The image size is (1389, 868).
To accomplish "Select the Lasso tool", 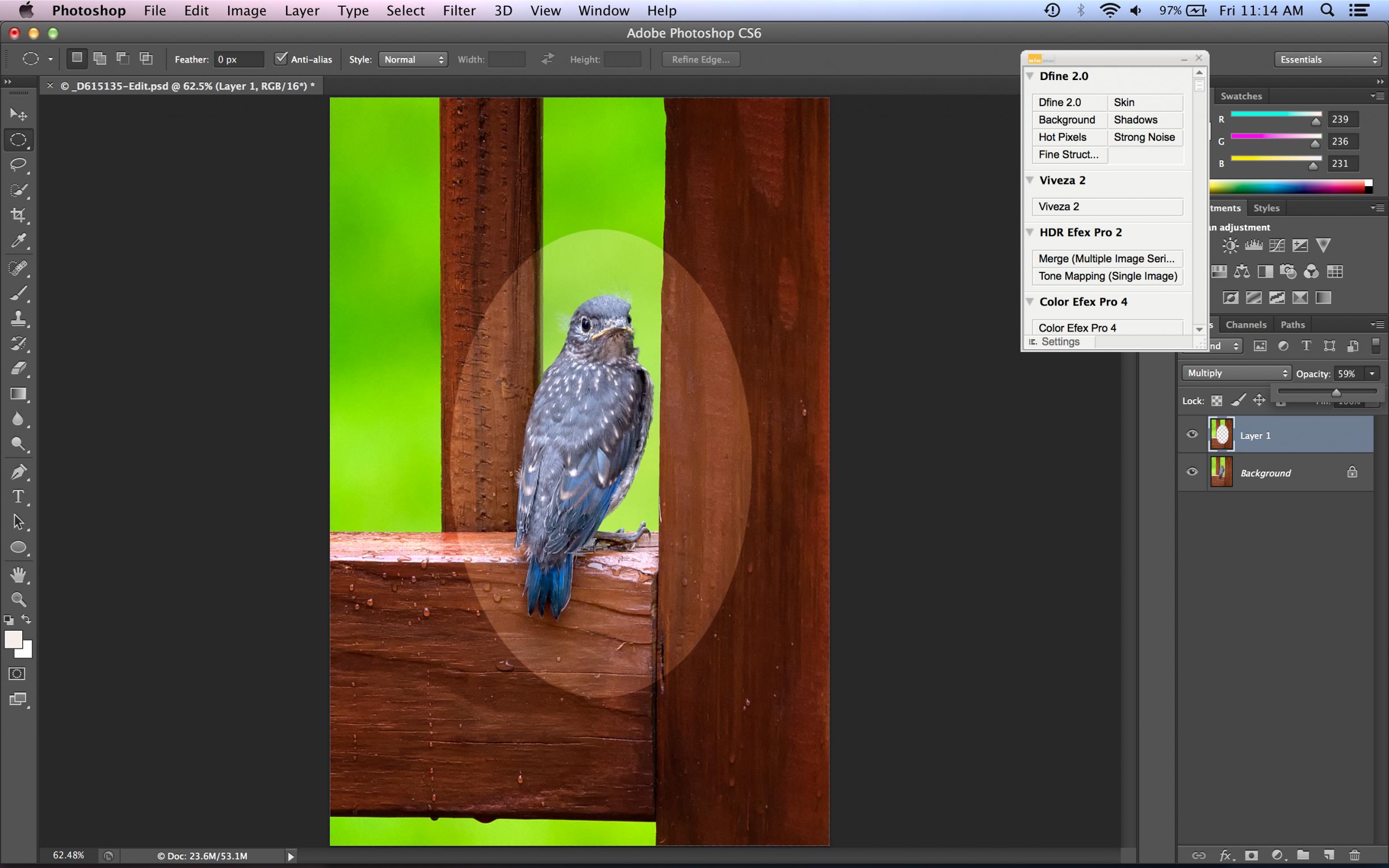I will pos(18,165).
